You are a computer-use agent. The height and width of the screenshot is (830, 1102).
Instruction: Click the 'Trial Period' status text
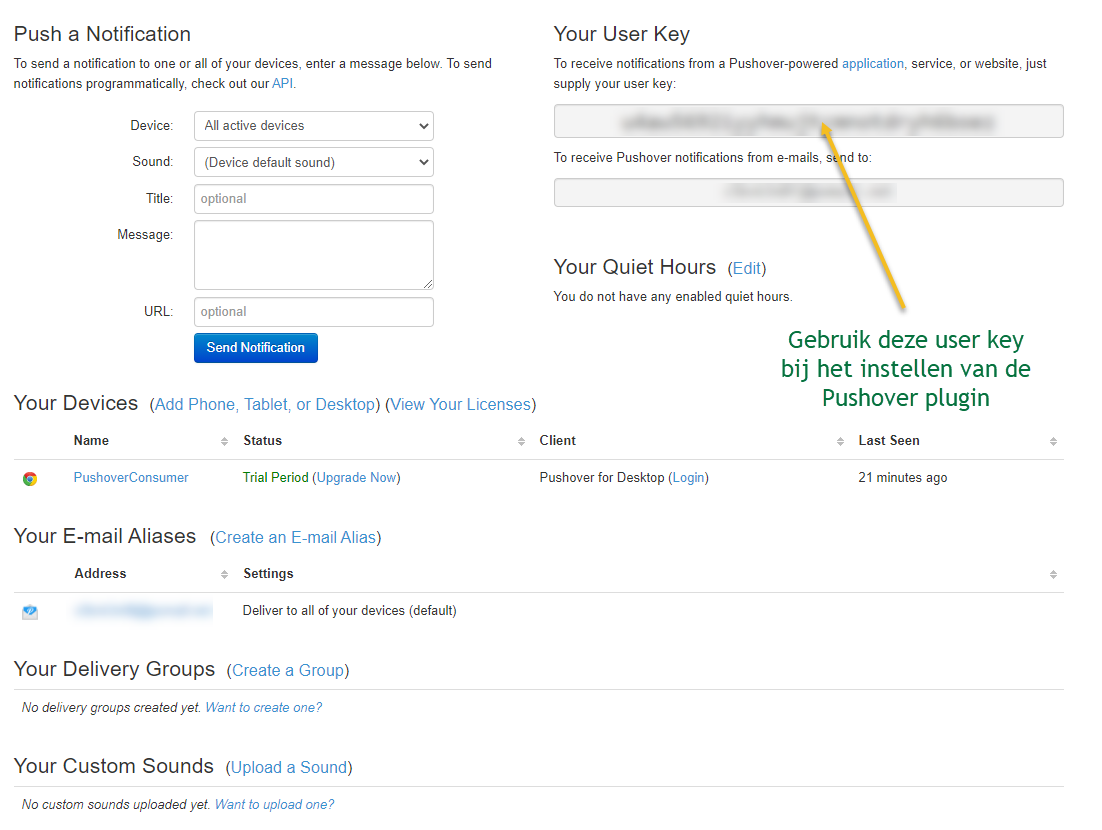[276, 478]
